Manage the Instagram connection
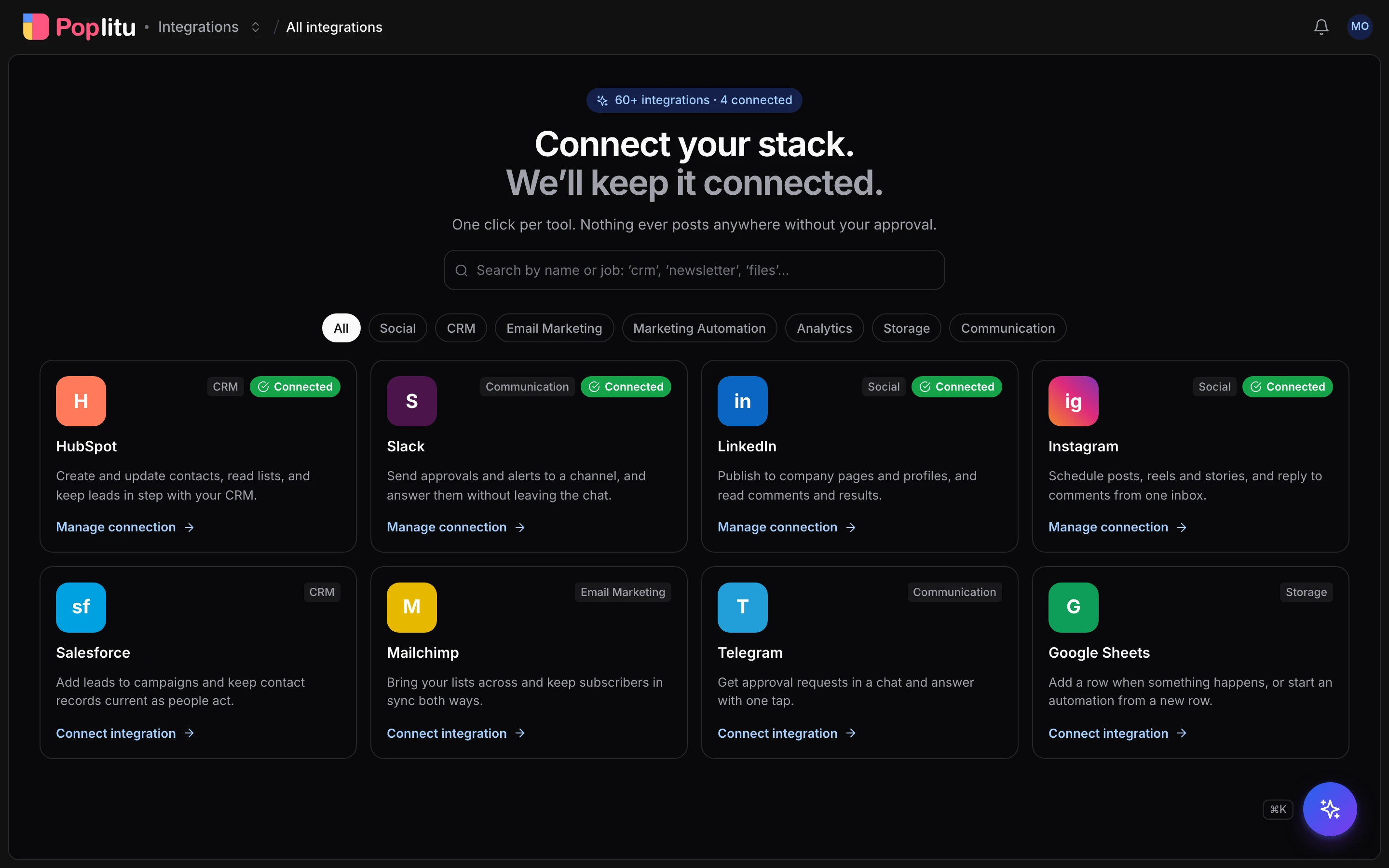 (x=1117, y=527)
